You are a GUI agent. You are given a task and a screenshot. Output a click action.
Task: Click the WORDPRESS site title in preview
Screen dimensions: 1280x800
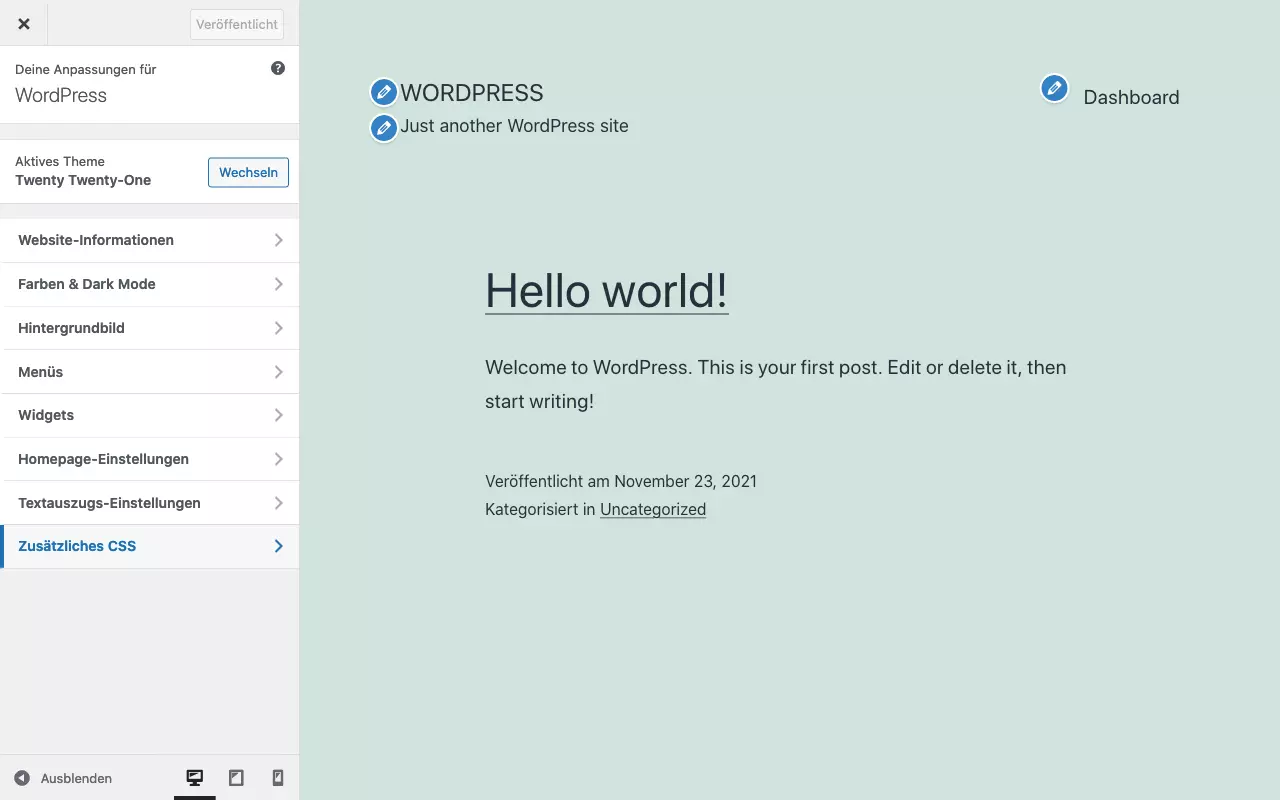coord(472,93)
